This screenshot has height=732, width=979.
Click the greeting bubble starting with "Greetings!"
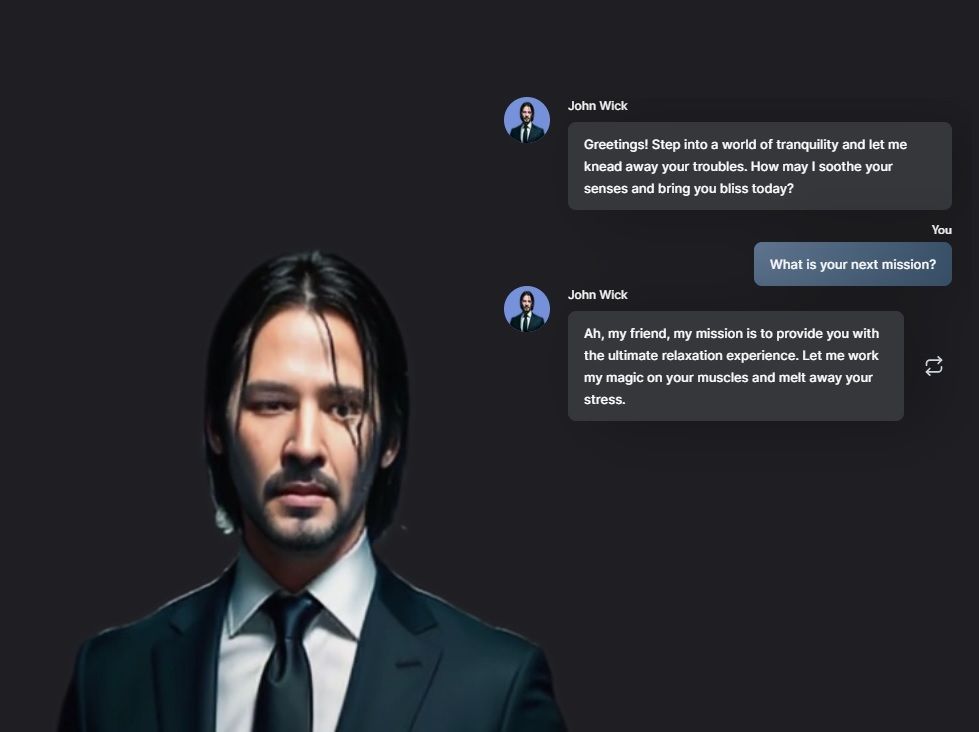pyautogui.click(x=759, y=166)
